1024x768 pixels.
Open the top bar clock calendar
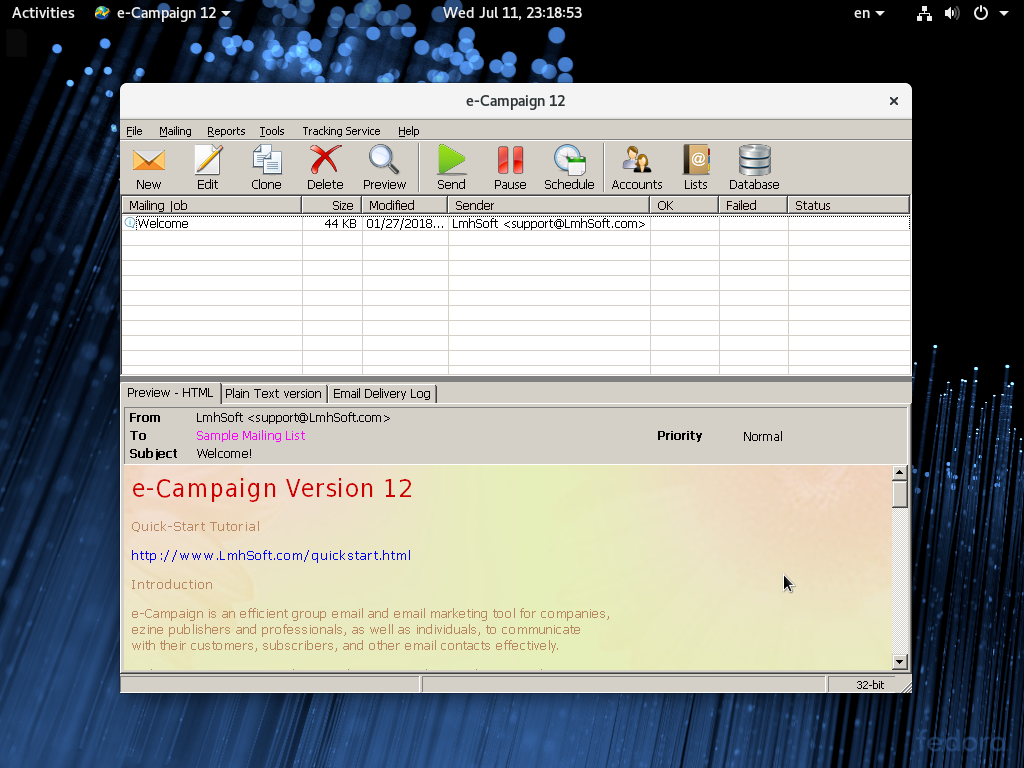tap(512, 13)
